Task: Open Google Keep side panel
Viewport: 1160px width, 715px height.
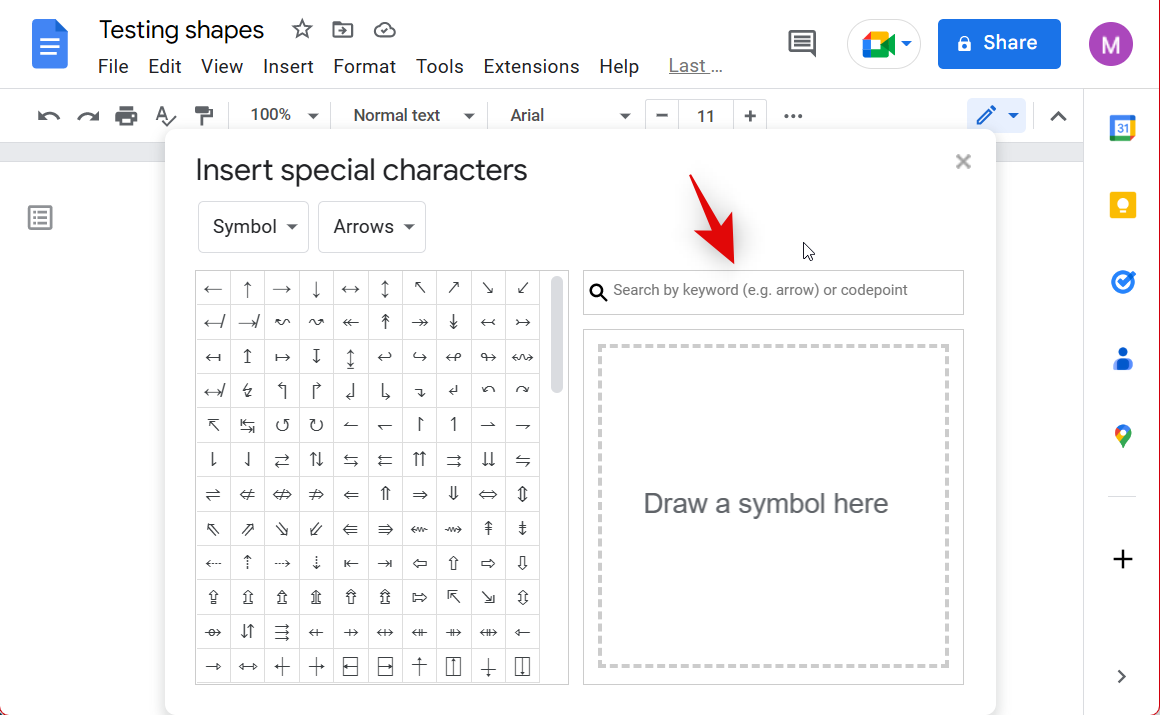Action: tap(1123, 205)
